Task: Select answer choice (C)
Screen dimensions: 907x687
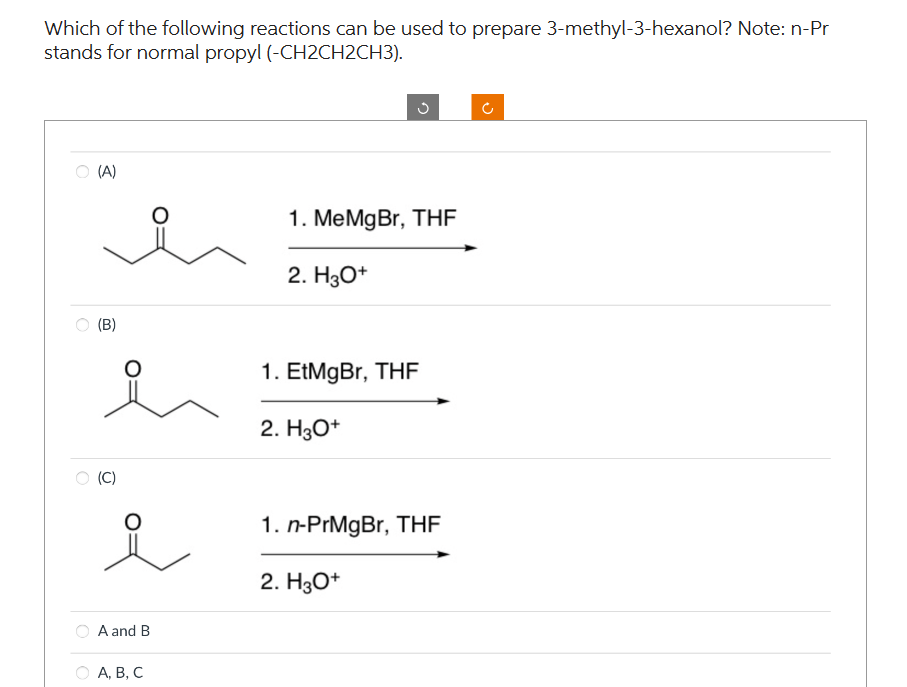Action: tap(82, 477)
